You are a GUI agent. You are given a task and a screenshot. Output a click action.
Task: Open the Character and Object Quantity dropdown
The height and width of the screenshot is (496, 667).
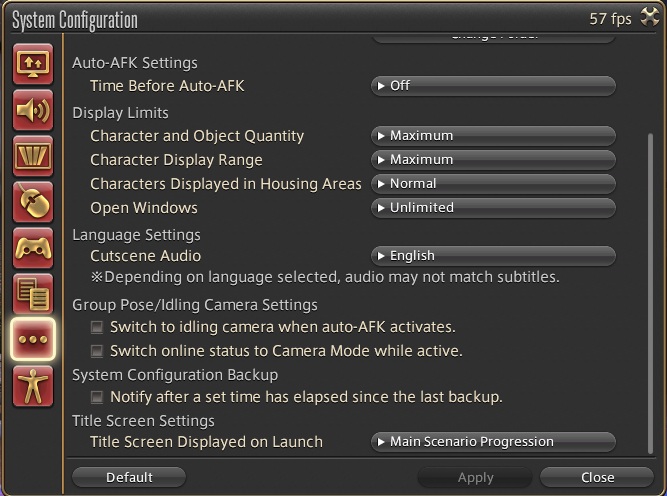tap(493, 136)
